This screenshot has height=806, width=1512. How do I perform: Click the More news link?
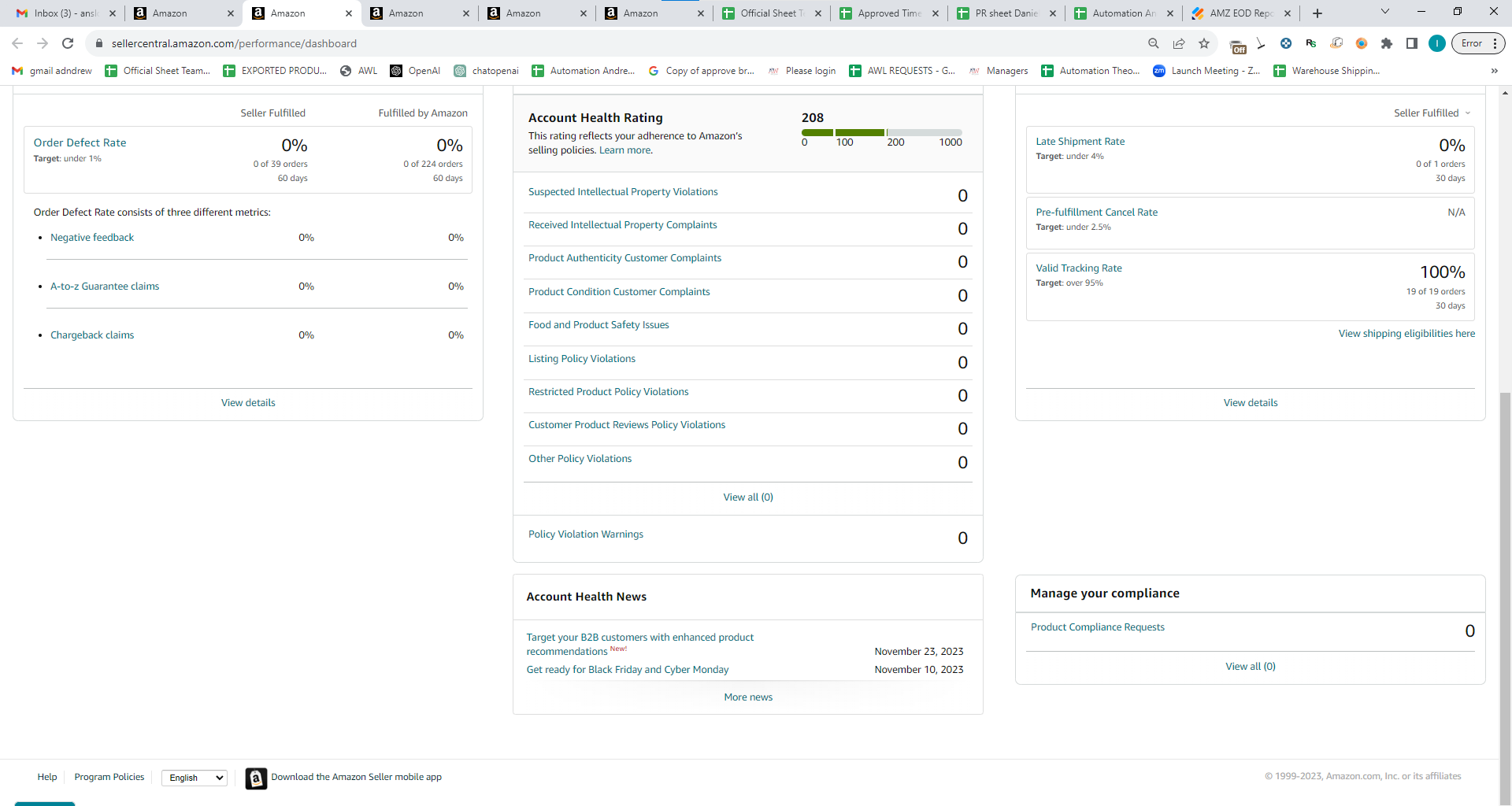[748, 697]
